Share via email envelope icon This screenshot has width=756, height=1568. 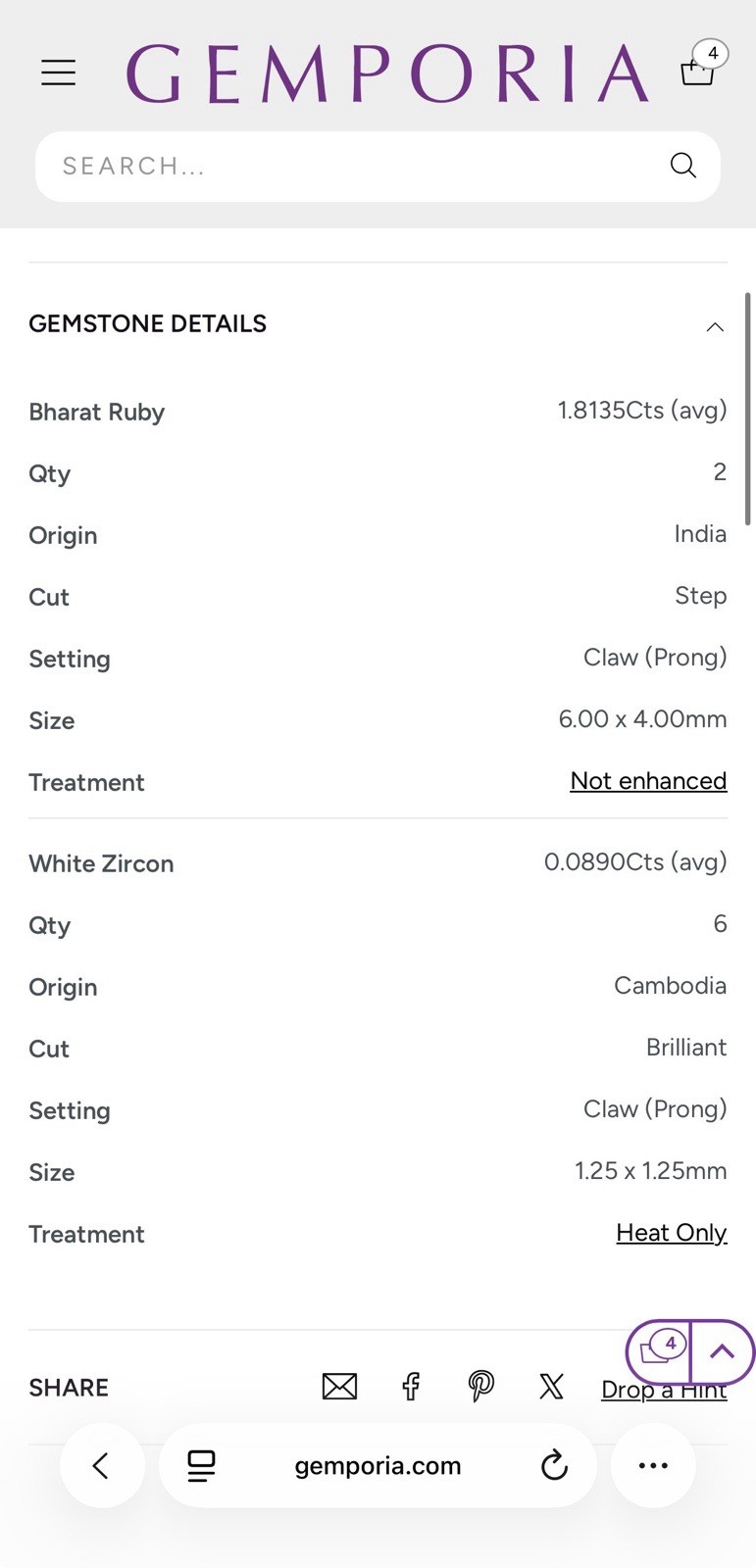click(339, 1387)
